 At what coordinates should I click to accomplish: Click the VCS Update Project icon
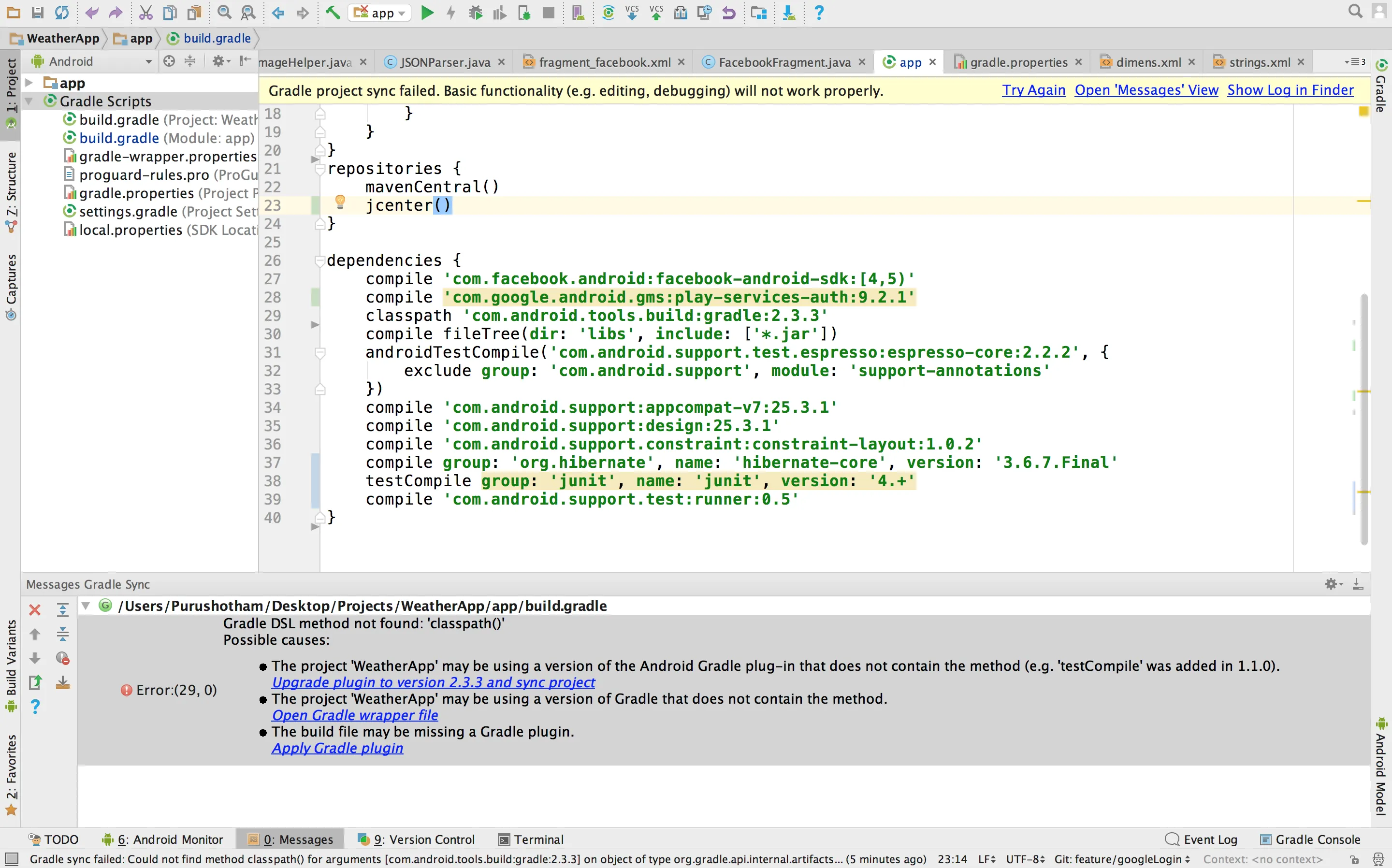[x=632, y=13]
